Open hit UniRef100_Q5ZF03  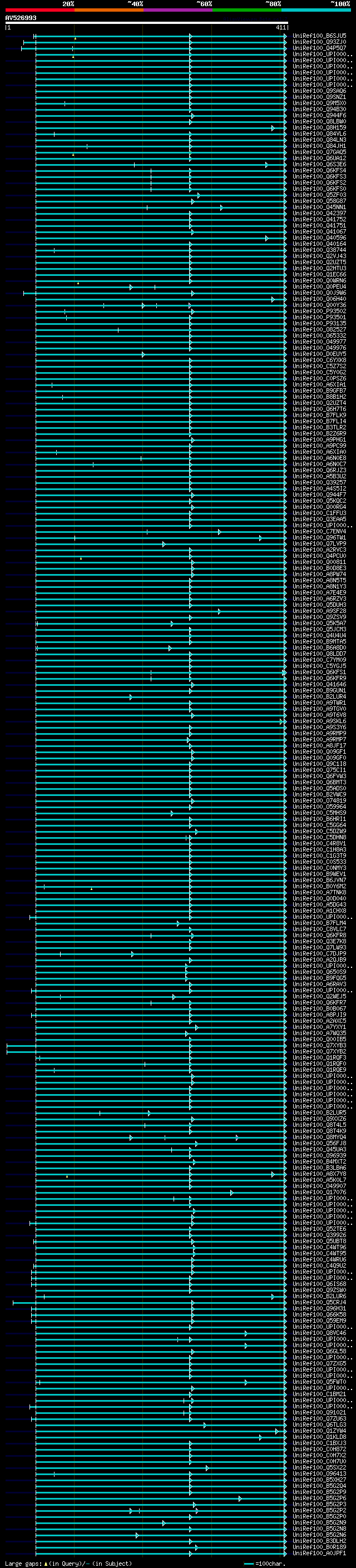coord(319,195)
